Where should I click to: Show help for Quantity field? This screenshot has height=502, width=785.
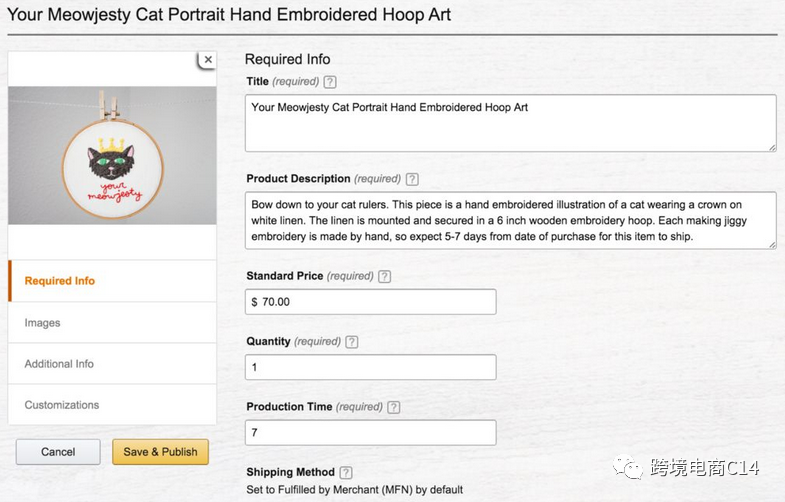tap(351, 342)
